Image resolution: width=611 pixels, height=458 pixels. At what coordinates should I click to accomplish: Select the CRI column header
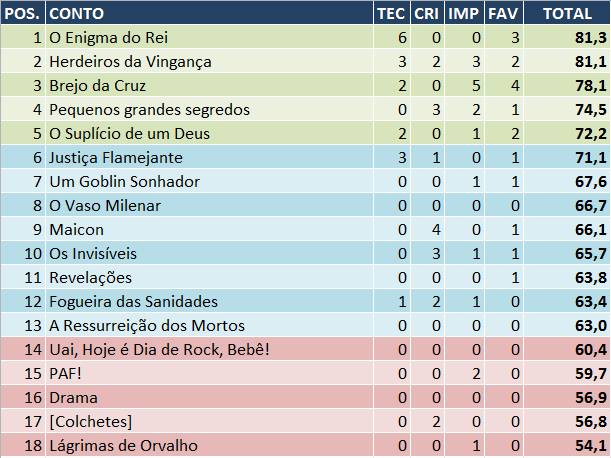click(x=428, y=13)
